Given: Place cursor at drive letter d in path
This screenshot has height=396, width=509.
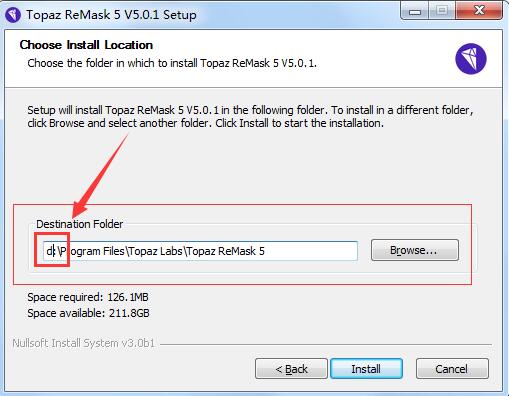Looking at the screenshot, I should pyautogui.click(x=49, y=251).
